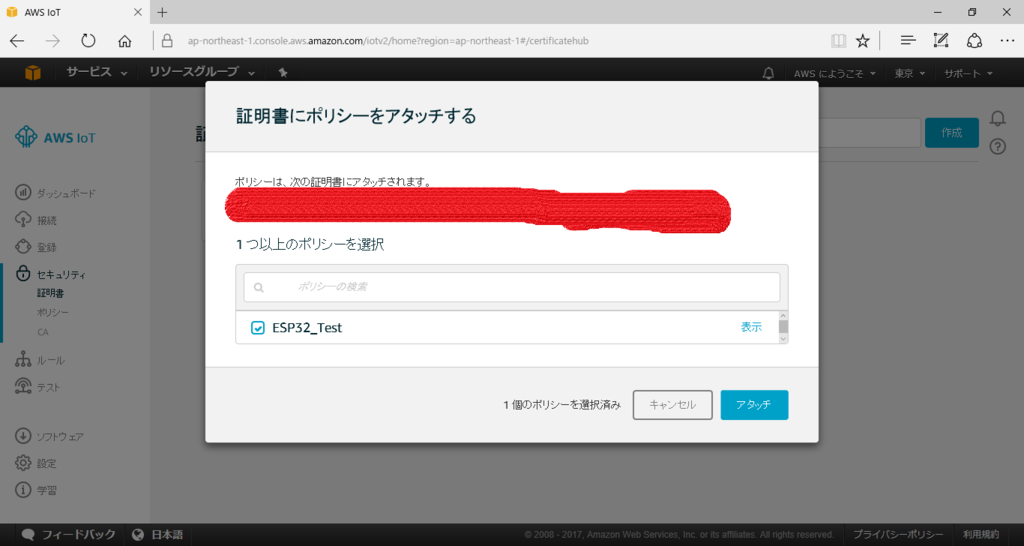
Task: Click the padlock site info icon
Action: coord(167,41)
